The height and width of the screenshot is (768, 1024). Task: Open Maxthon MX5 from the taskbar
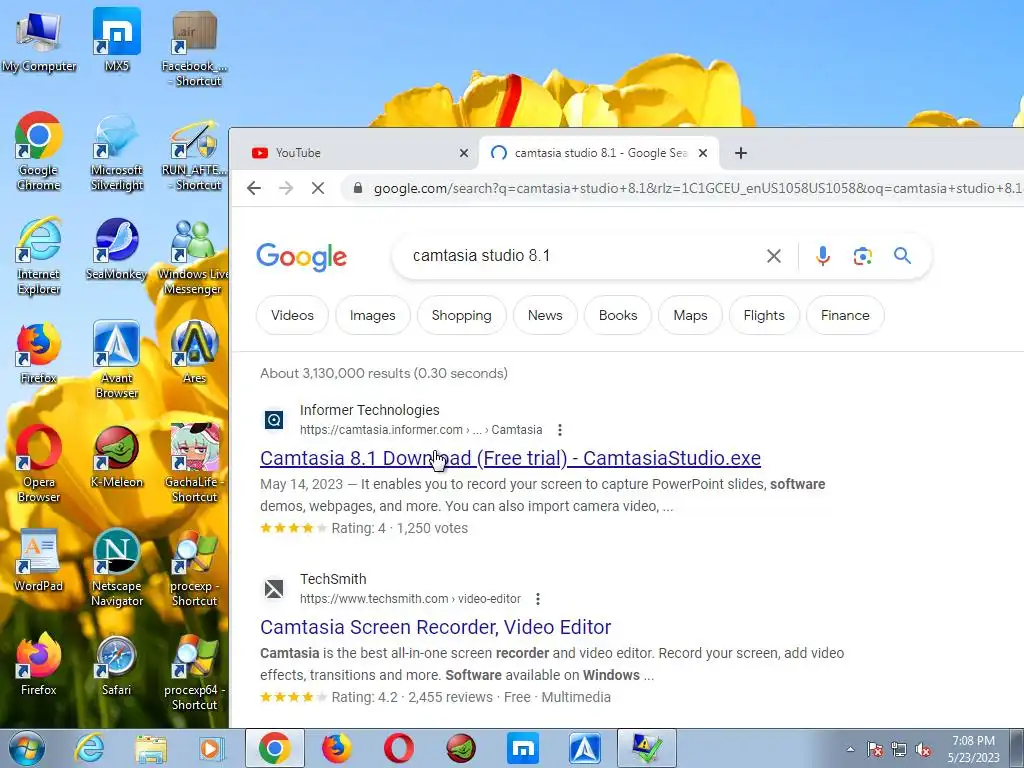(523, 748)
